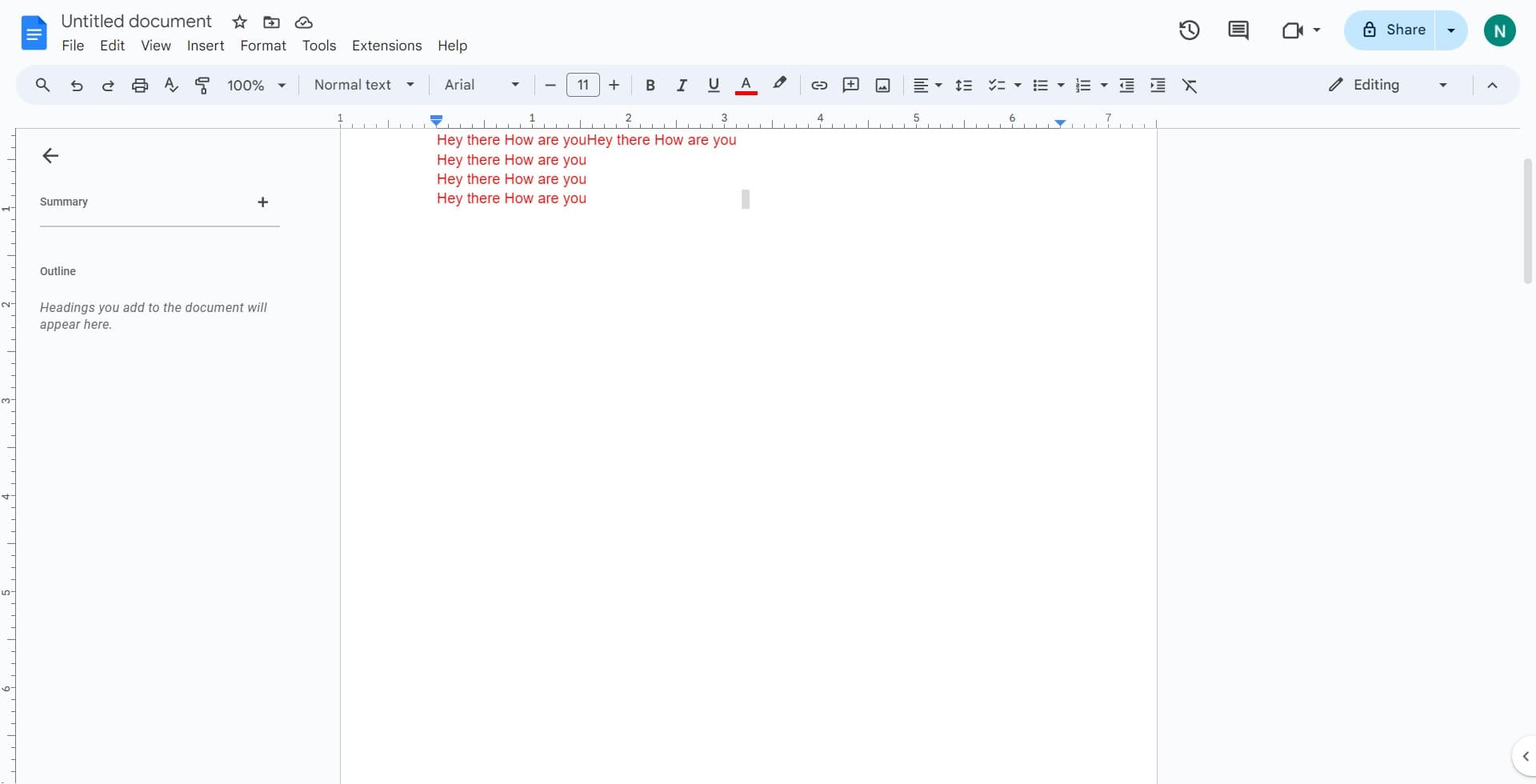Viewport: 1536px width, 784px height.
Task: Open the Editing mode dropdown
Action: pyautogui.click(x=1386, y=85)
